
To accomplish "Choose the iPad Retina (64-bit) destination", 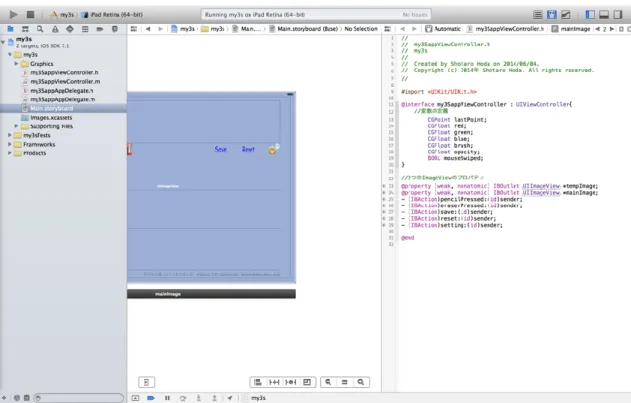I will click(112, 15).
